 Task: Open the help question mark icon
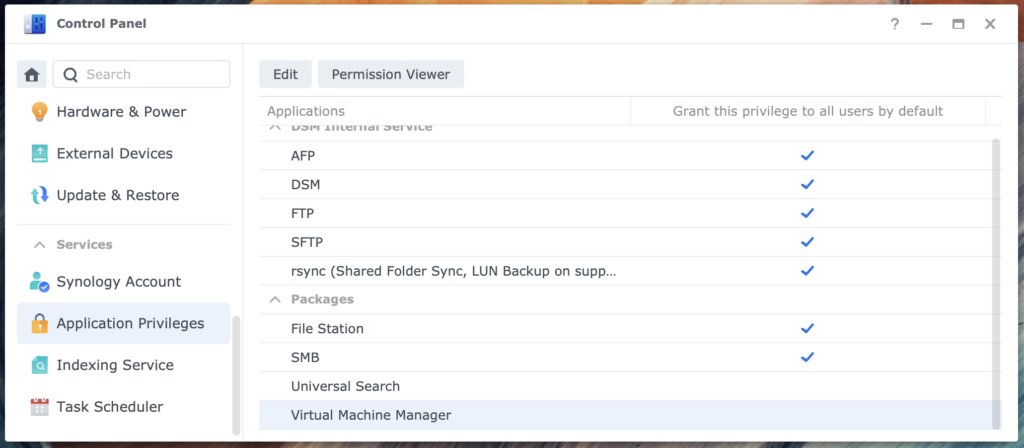(x=895, y=24)
